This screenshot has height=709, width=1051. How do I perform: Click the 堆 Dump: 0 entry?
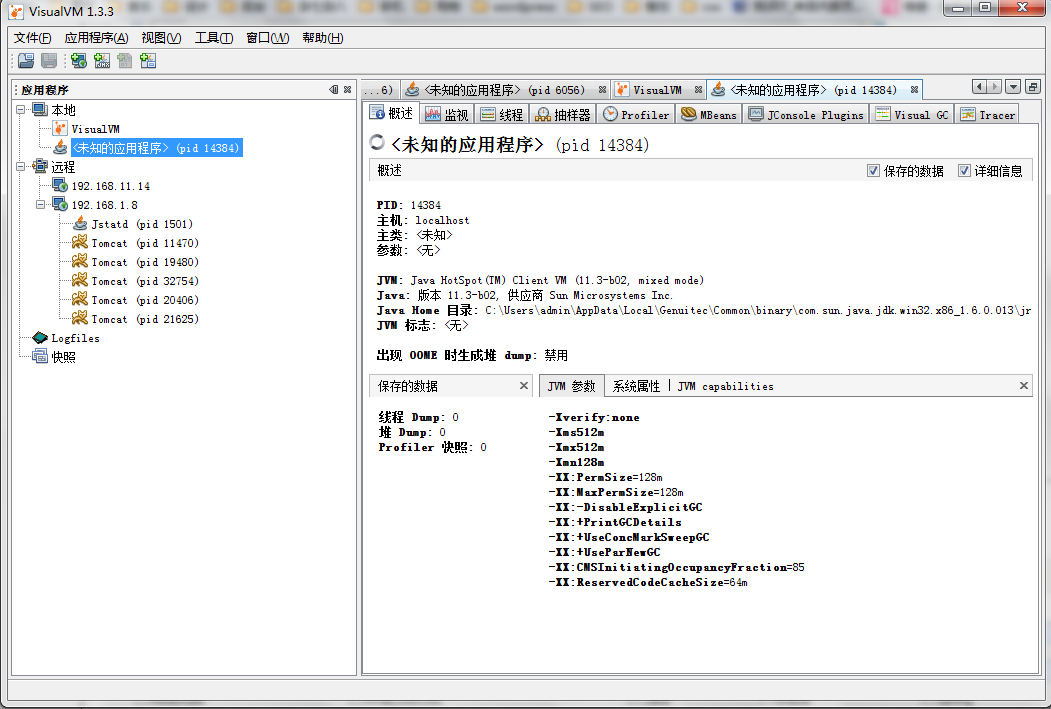[x=412, y=432]
